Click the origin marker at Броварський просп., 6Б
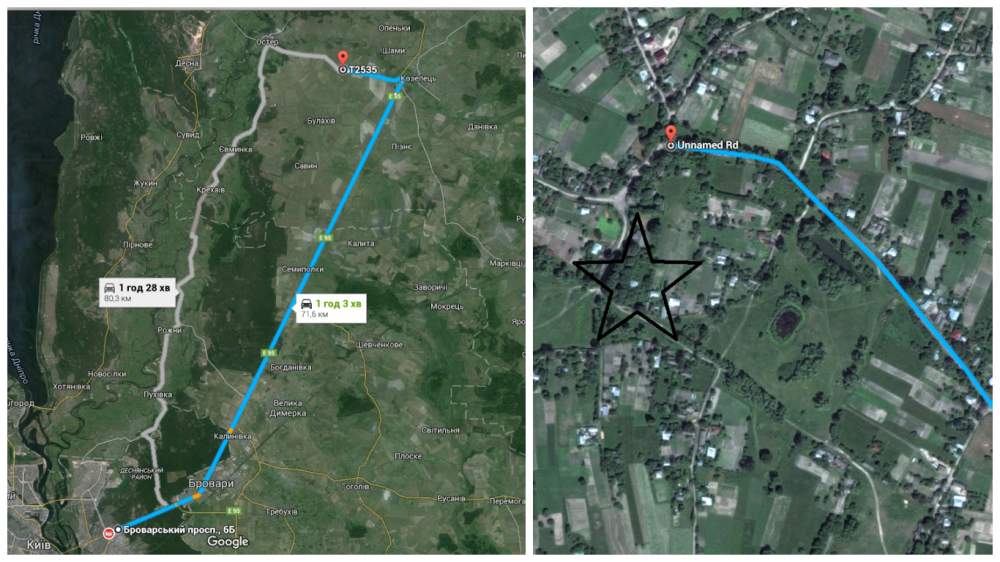Viewport: 1000px width, 562px height. 118,529
